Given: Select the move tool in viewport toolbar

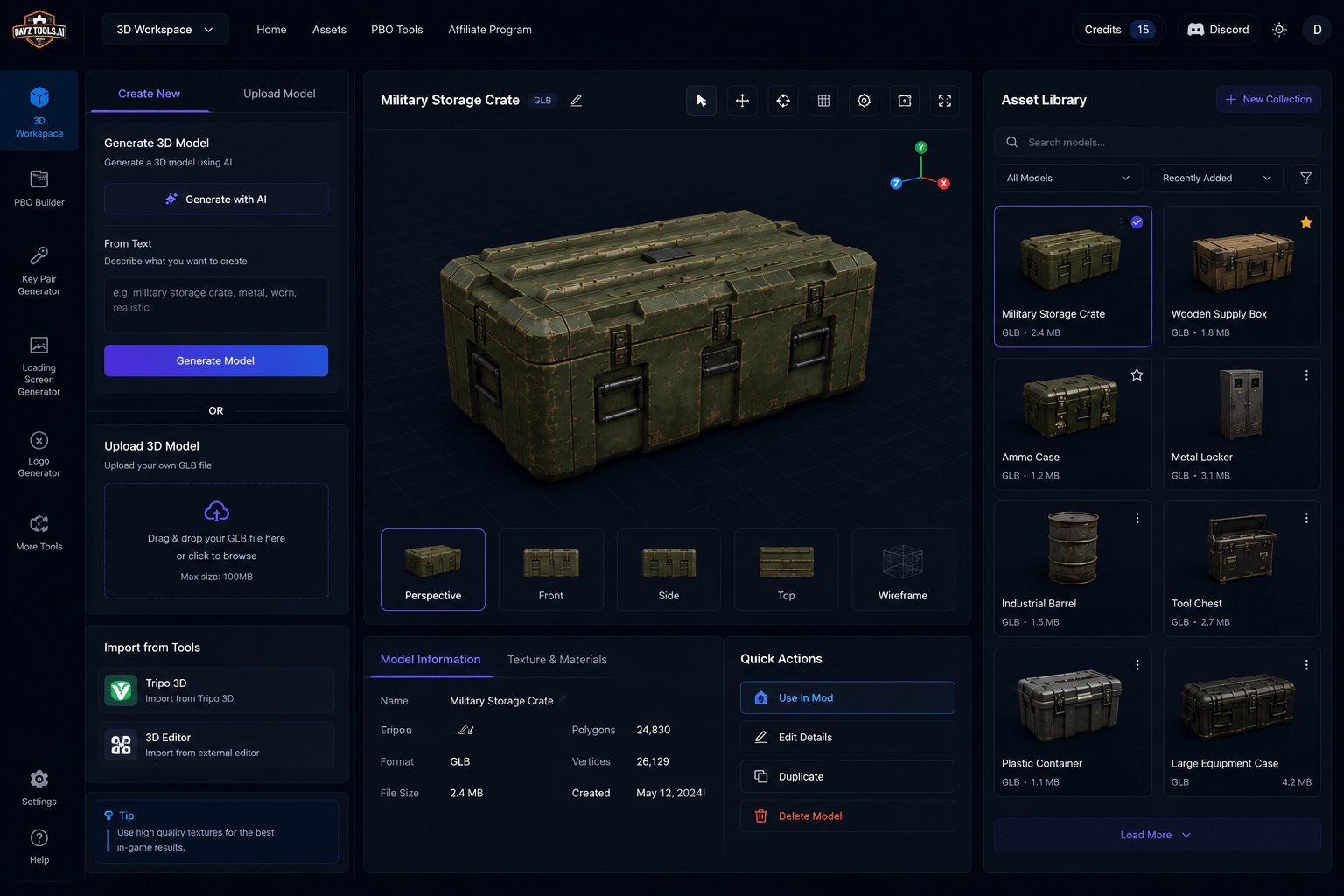Looking at the screenshot, I should [x=742, y=101].
